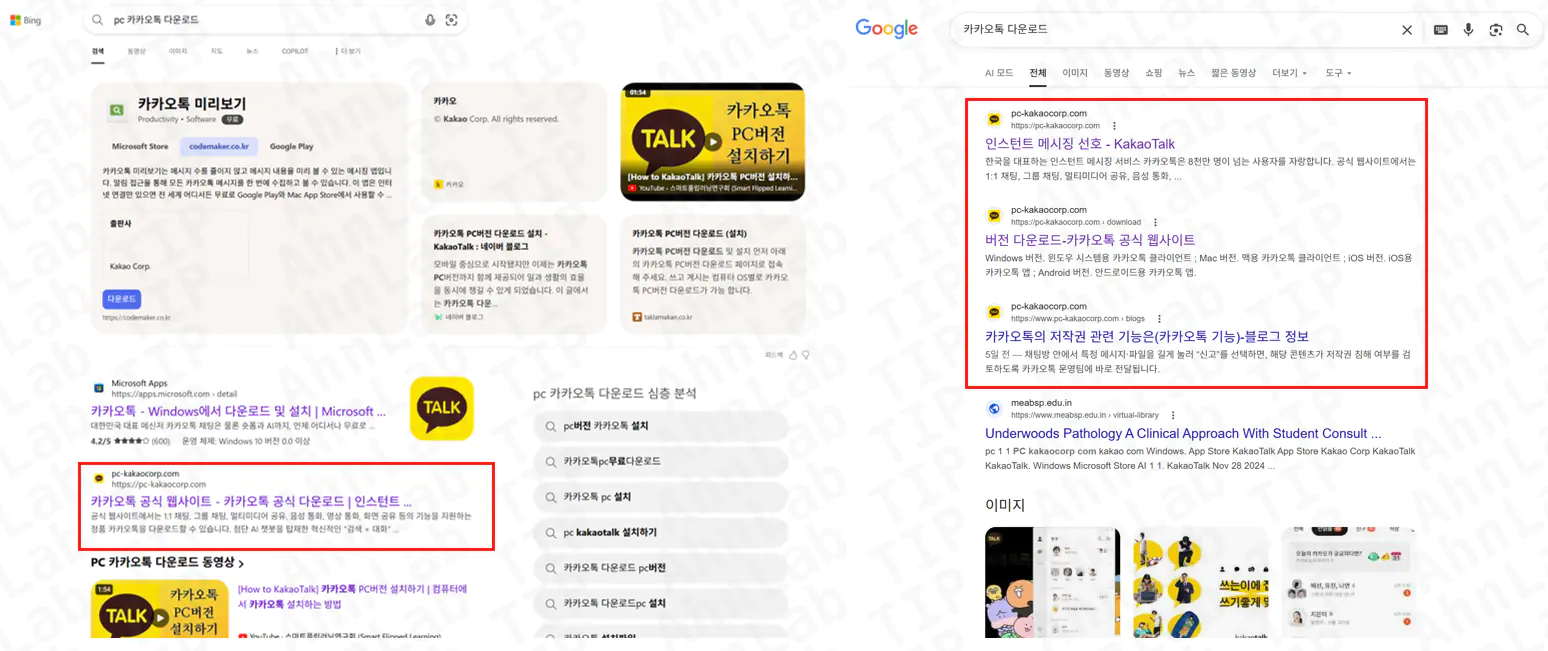Open three-dot menu beside pc-kakaocorp.com download result

click(1155, 222)
